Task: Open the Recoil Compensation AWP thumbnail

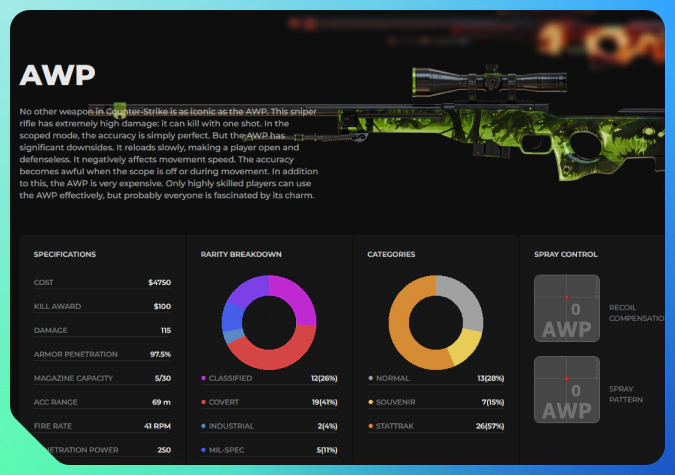Action: (x=567, y=308)
